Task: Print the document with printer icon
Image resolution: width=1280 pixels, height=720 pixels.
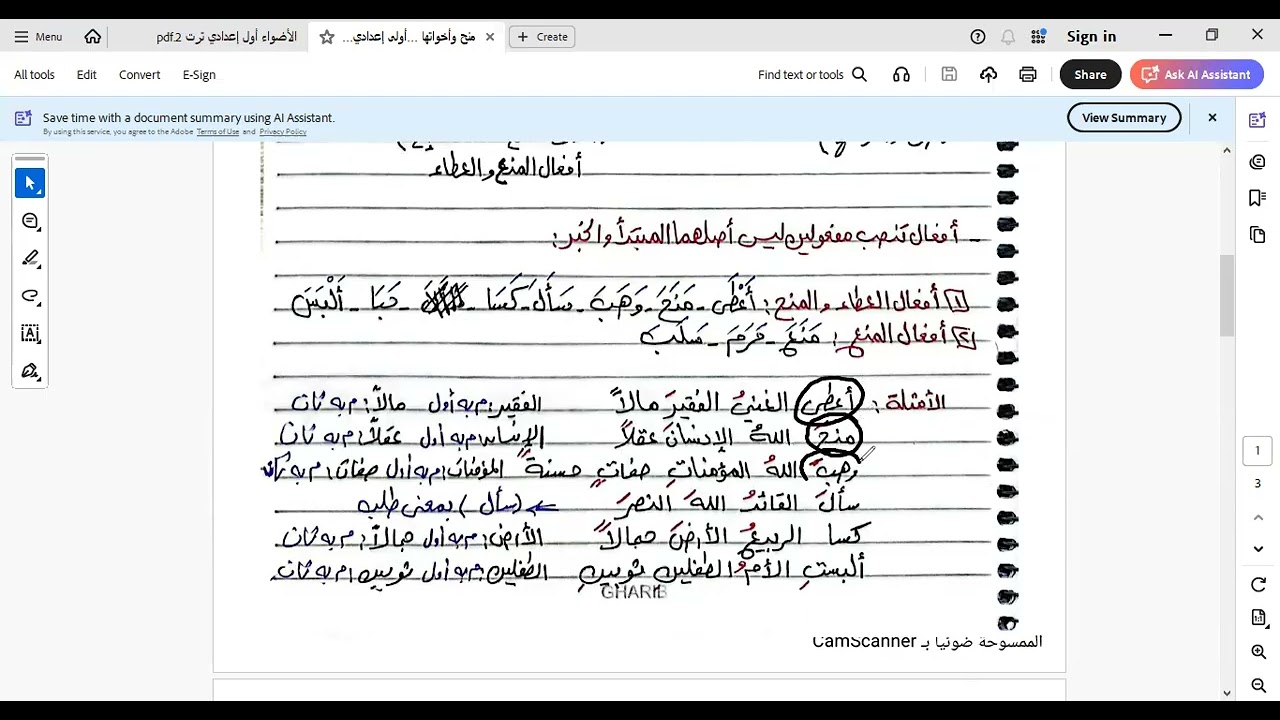Action: [x=1028, y=75]
